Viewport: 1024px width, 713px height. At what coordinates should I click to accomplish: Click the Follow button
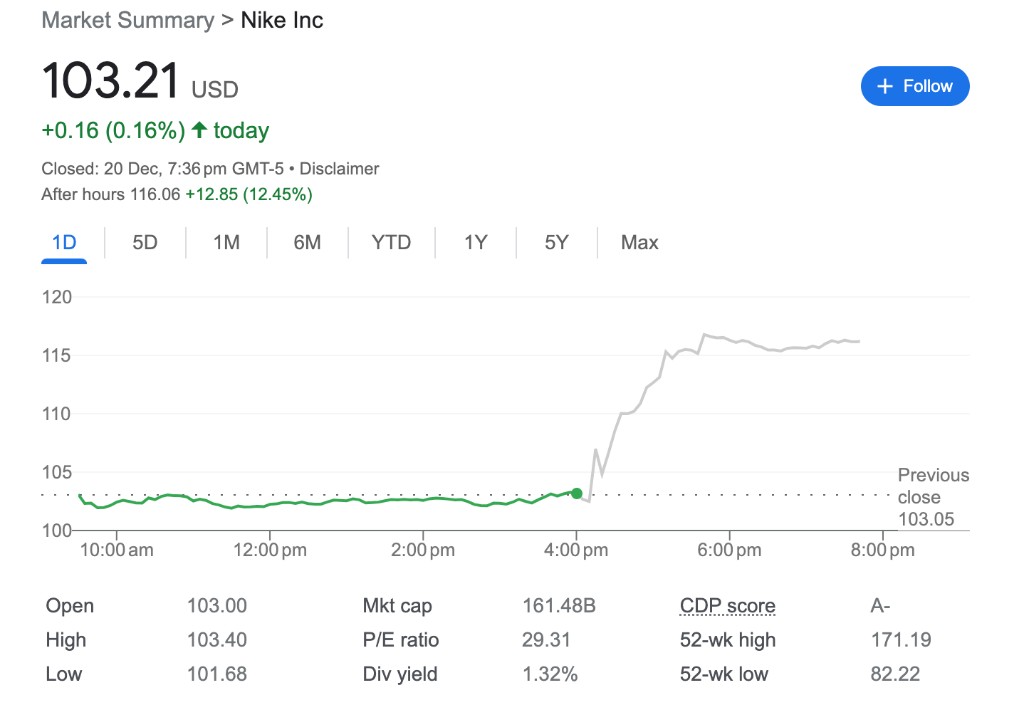[914, 86]
